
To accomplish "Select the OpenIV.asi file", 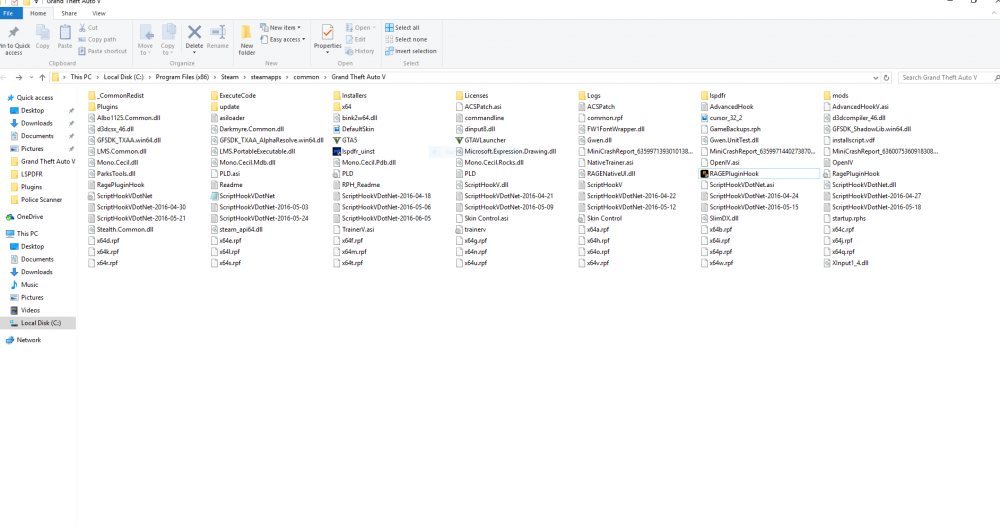I will point(720,163).
